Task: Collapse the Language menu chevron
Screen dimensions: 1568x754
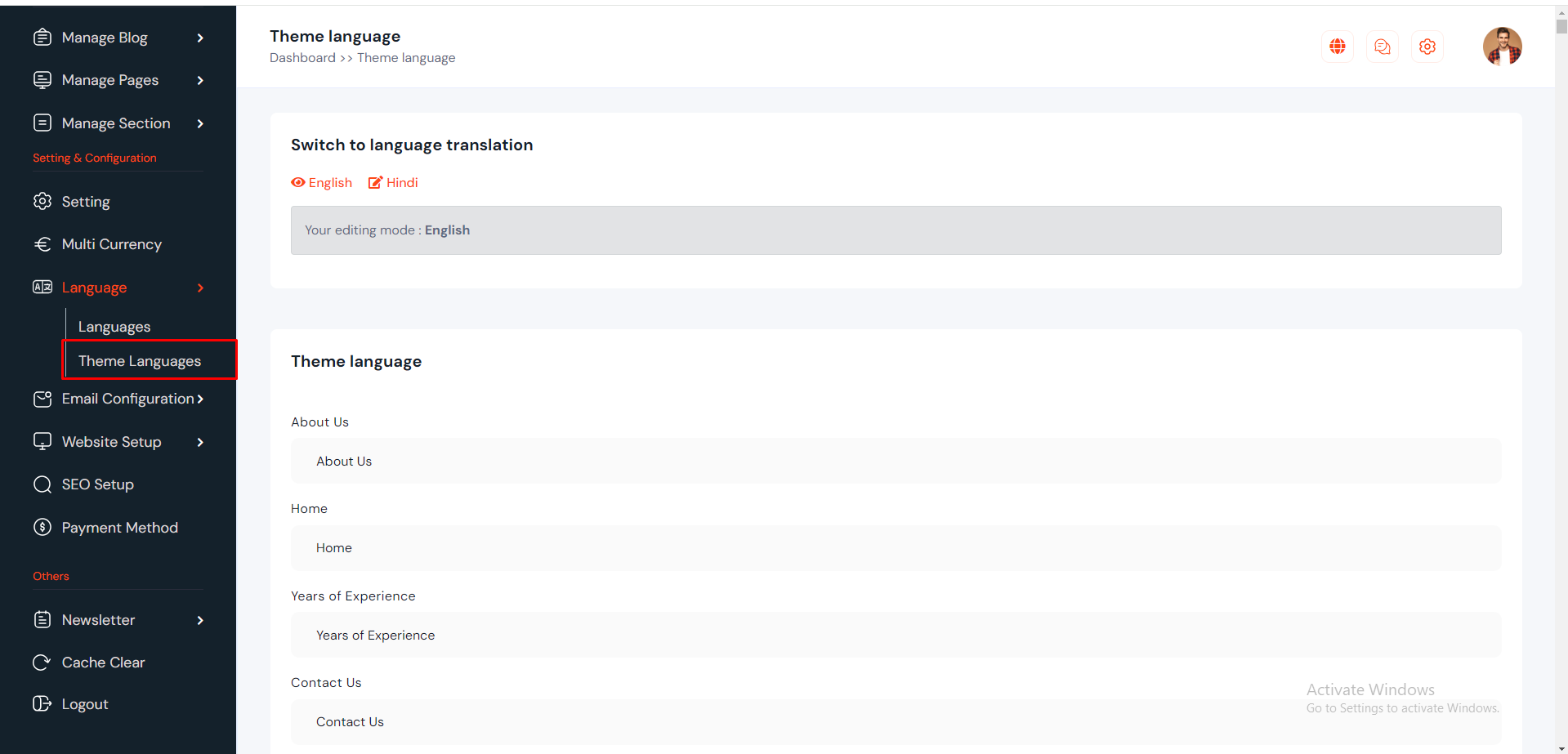Action: tap(200, 288)
